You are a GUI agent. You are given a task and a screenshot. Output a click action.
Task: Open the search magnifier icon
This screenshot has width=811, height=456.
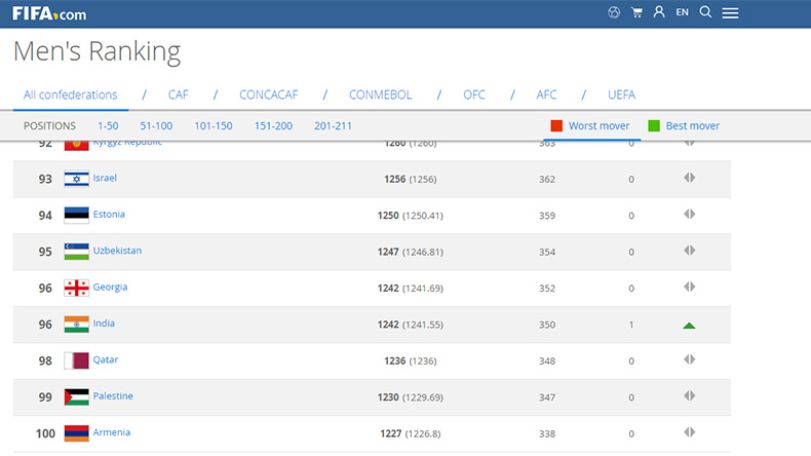(705, 12)
